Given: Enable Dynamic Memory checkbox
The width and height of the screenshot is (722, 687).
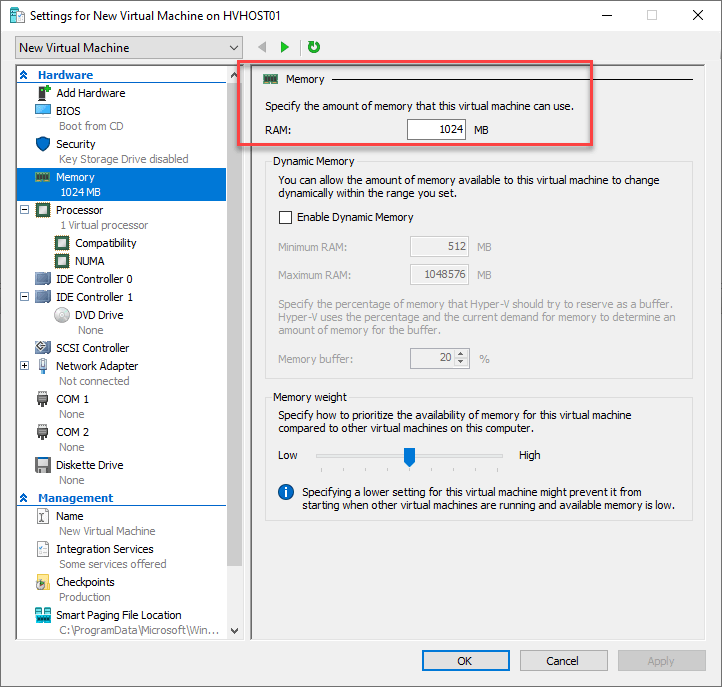Looking at the screenshot, I should [x=285, y=217].
